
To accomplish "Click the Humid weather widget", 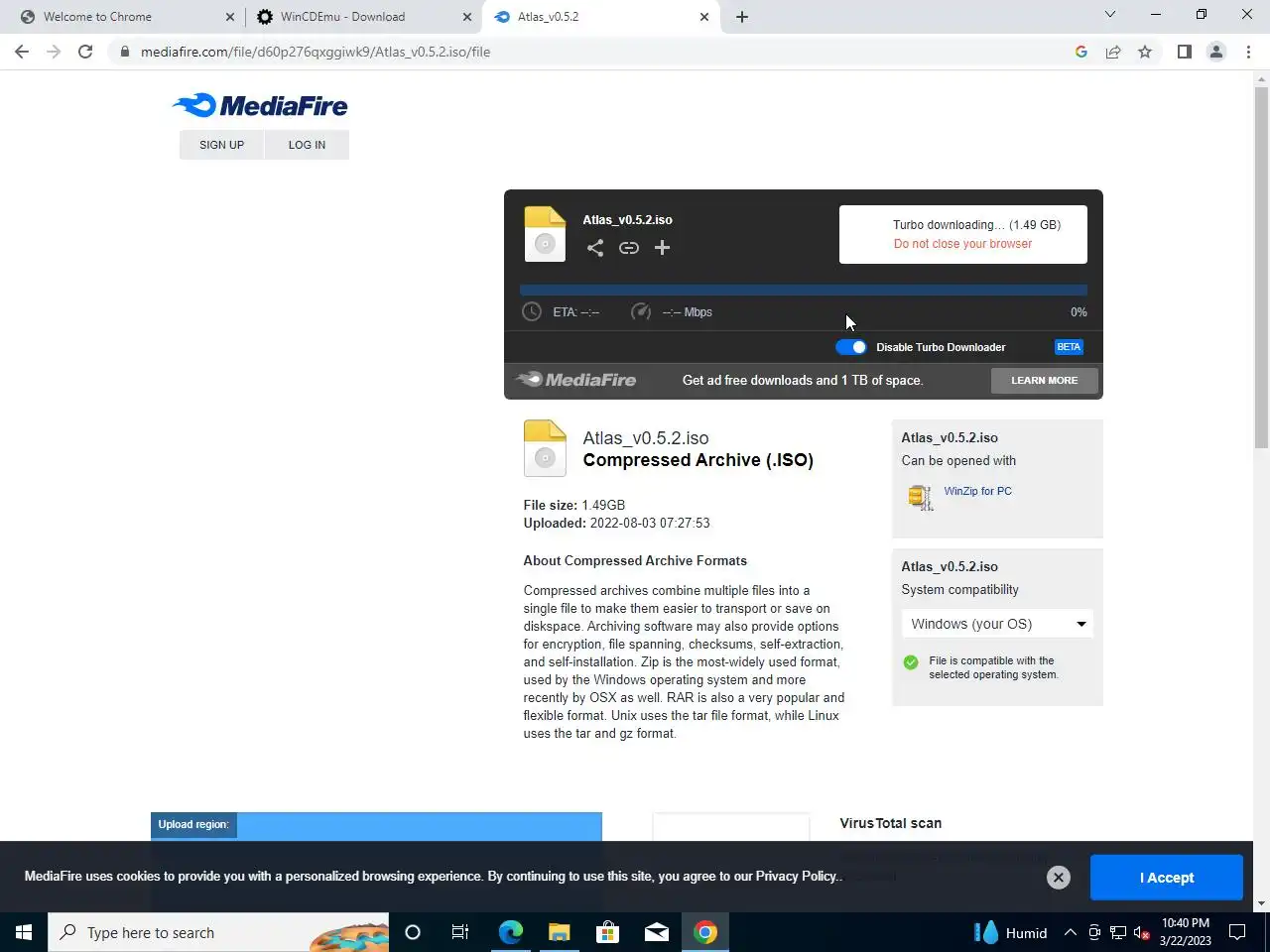I will [1011, 932].
